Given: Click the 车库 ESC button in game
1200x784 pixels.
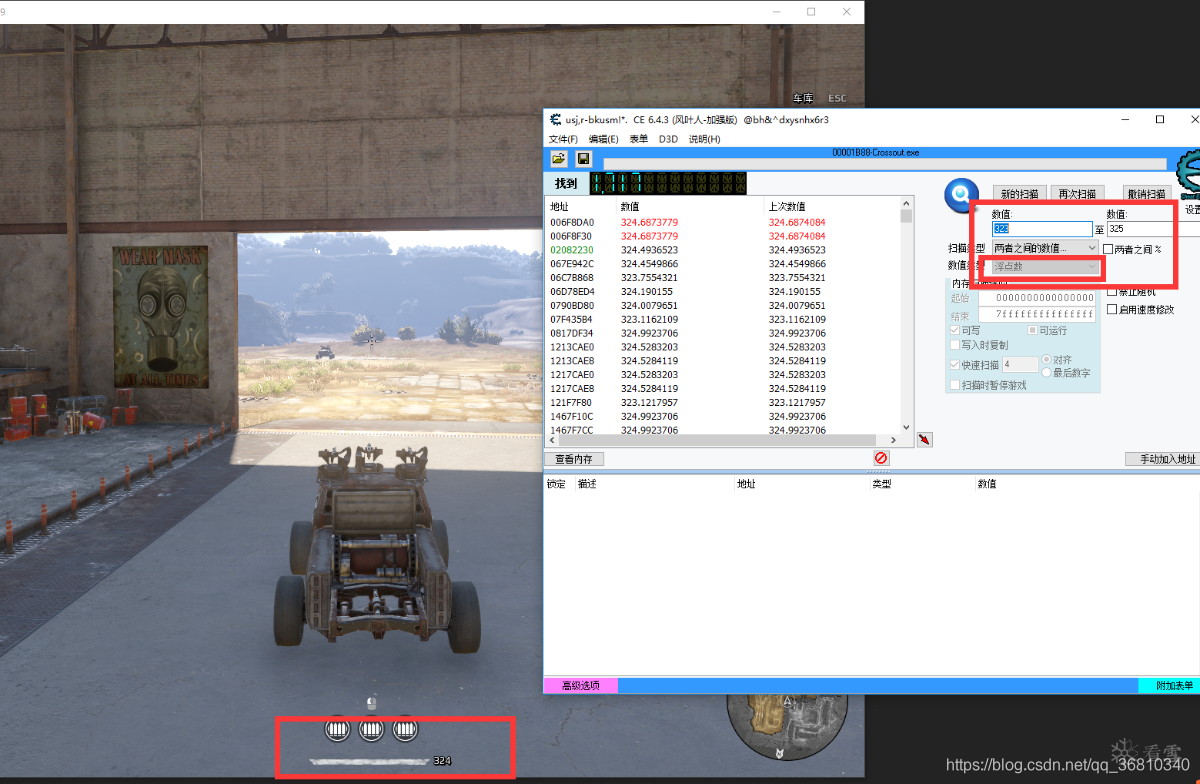Looking at the screenshot, I should tap(819, 98).
